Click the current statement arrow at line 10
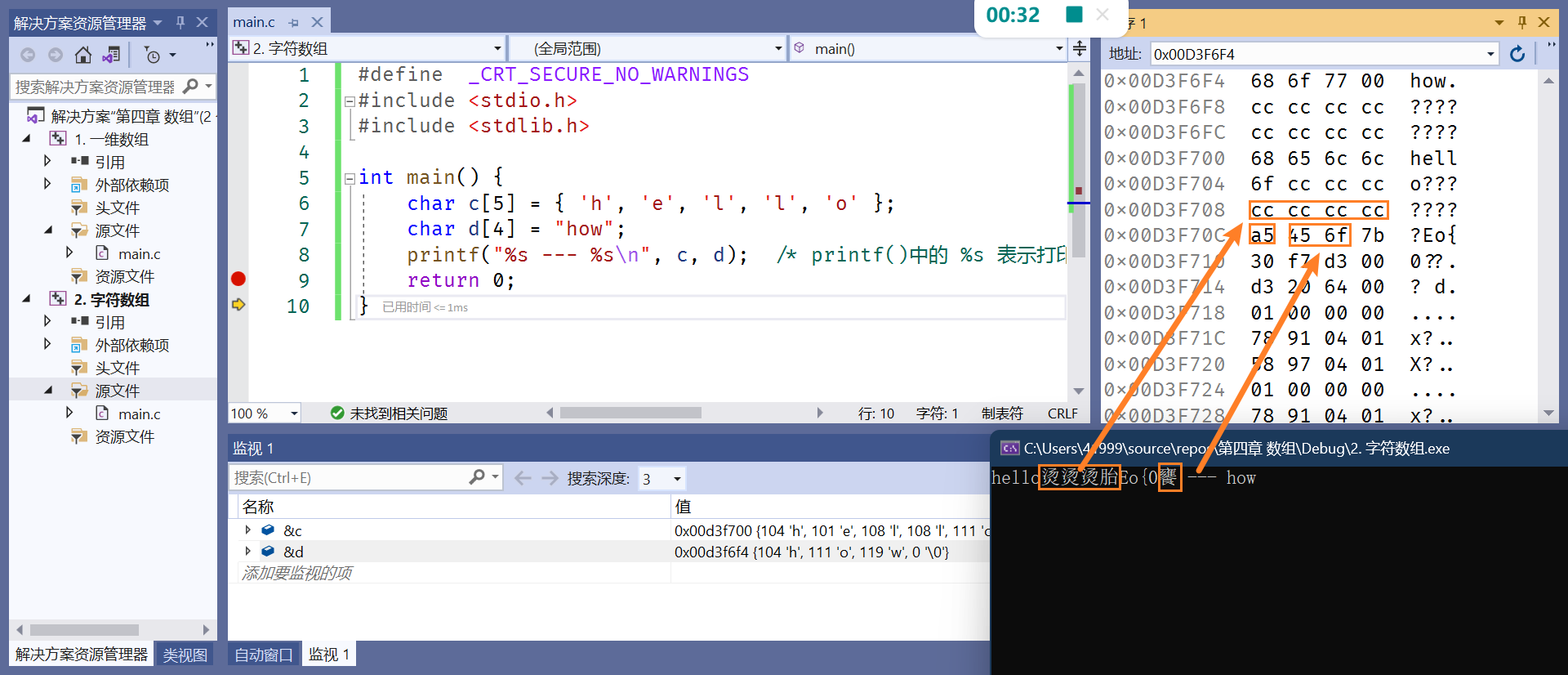This screenshot has height=675, width=1568. [x=238, y=304]
